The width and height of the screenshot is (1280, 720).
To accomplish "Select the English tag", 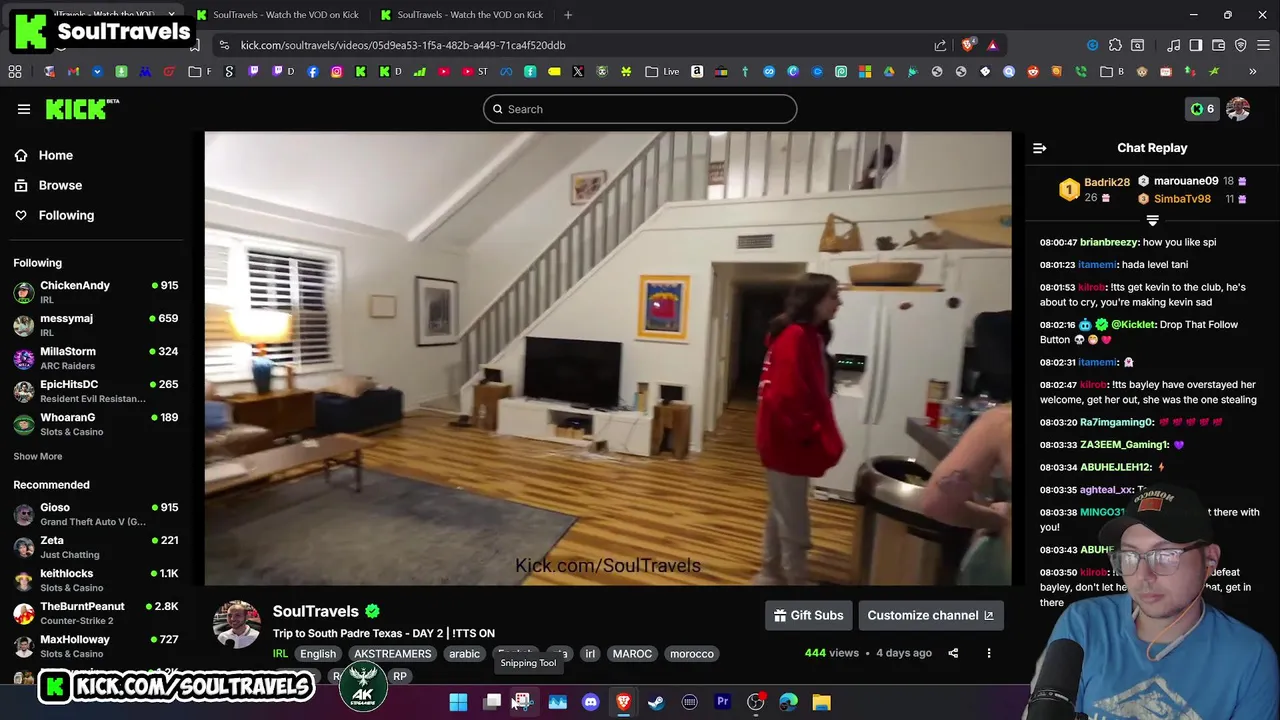I will 318,654.
